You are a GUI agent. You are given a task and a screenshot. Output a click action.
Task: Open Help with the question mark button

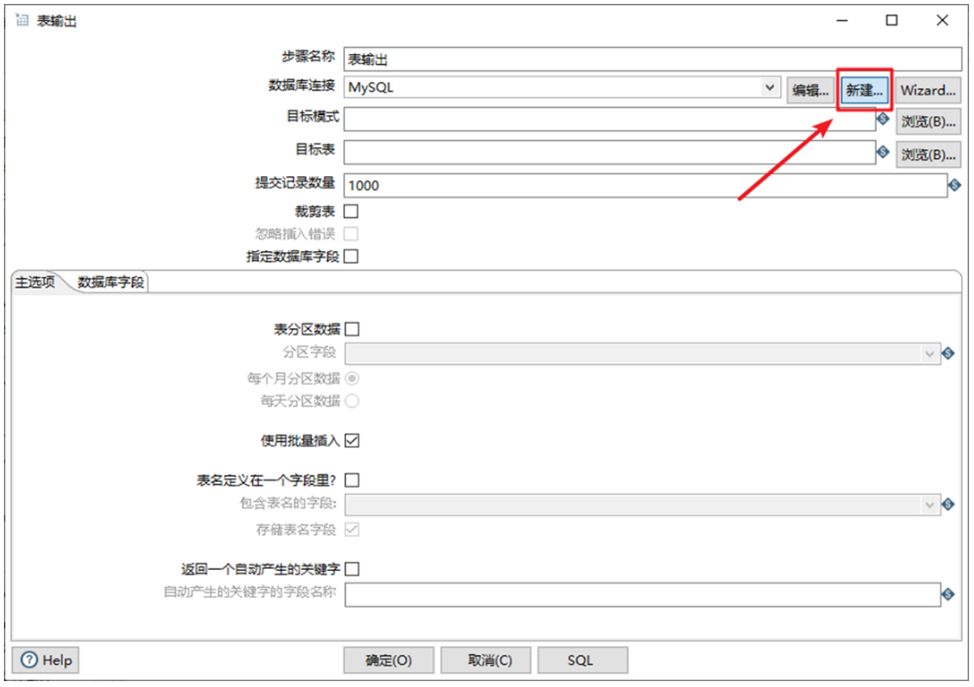click(46, 660)
